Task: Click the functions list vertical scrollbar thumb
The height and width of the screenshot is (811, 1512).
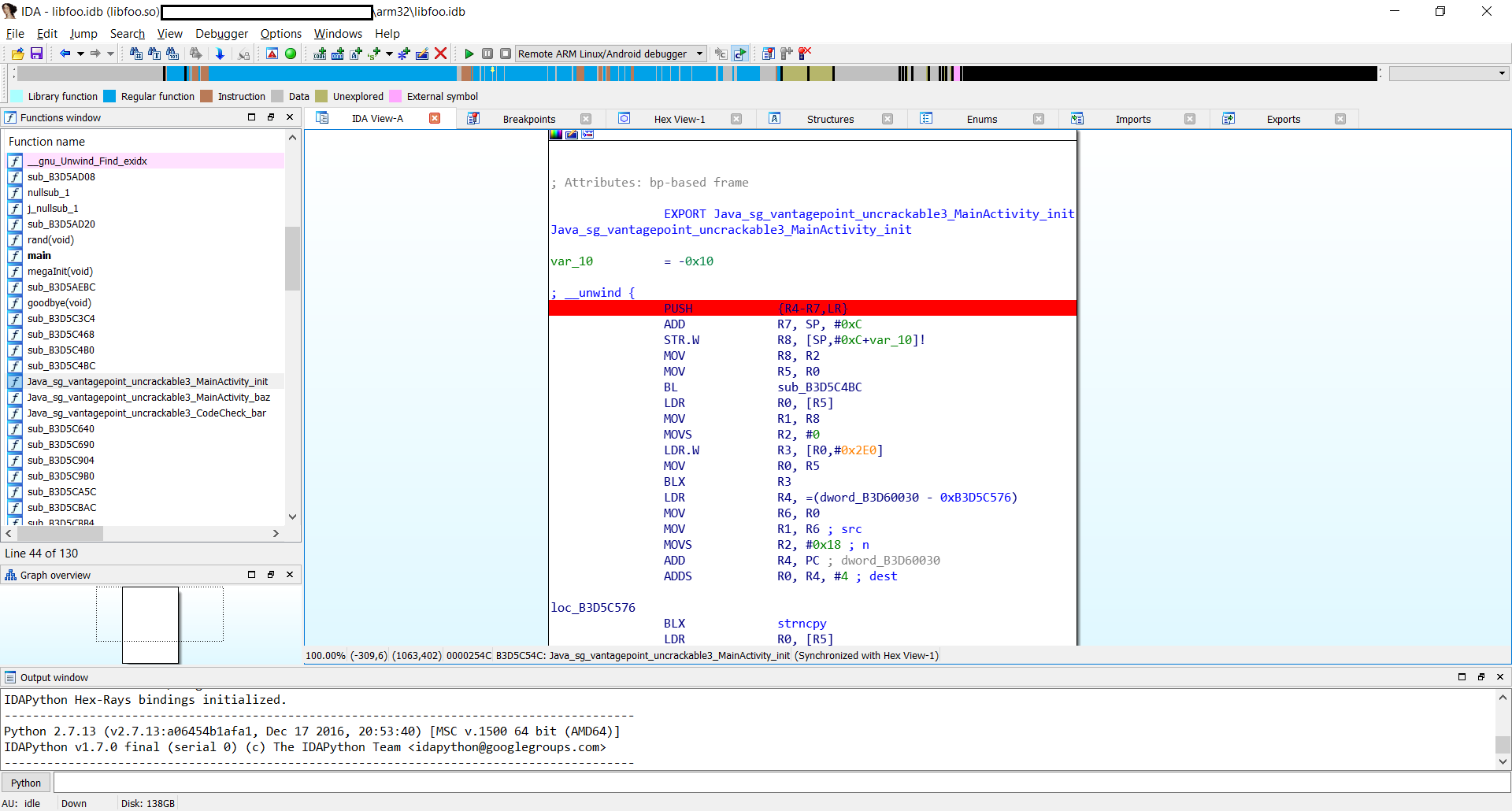Action: pos(292,258)
